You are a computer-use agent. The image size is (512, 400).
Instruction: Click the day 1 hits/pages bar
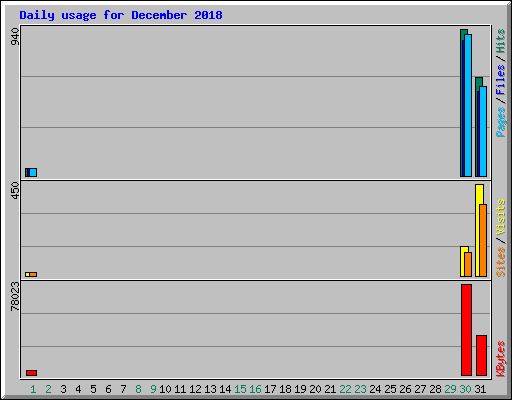[x=31, y=172]
